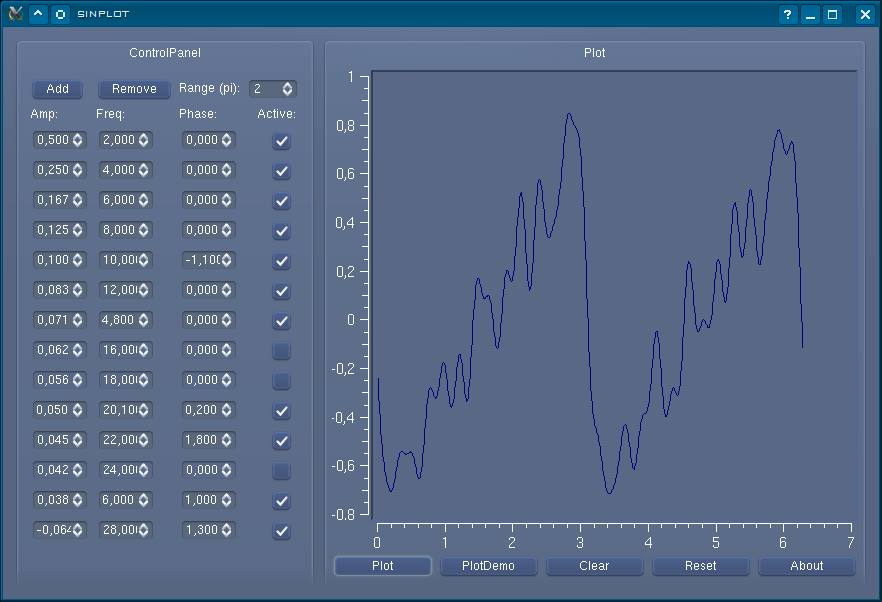Click spinner arrows of phase -1,100
This screenshot has height=602, width=882.
[226, 259]
